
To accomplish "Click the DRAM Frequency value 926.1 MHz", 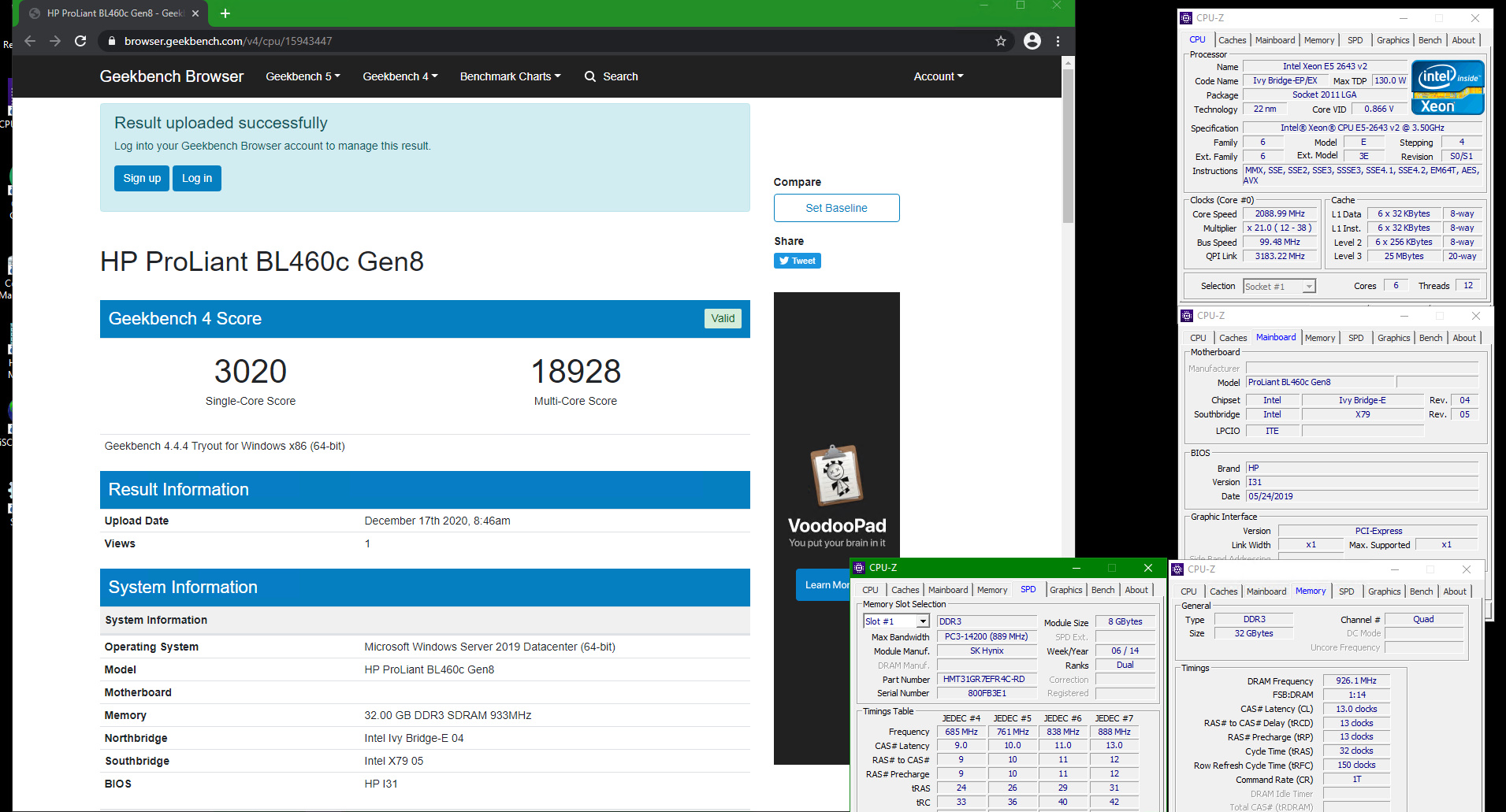I will point(1356,680).
